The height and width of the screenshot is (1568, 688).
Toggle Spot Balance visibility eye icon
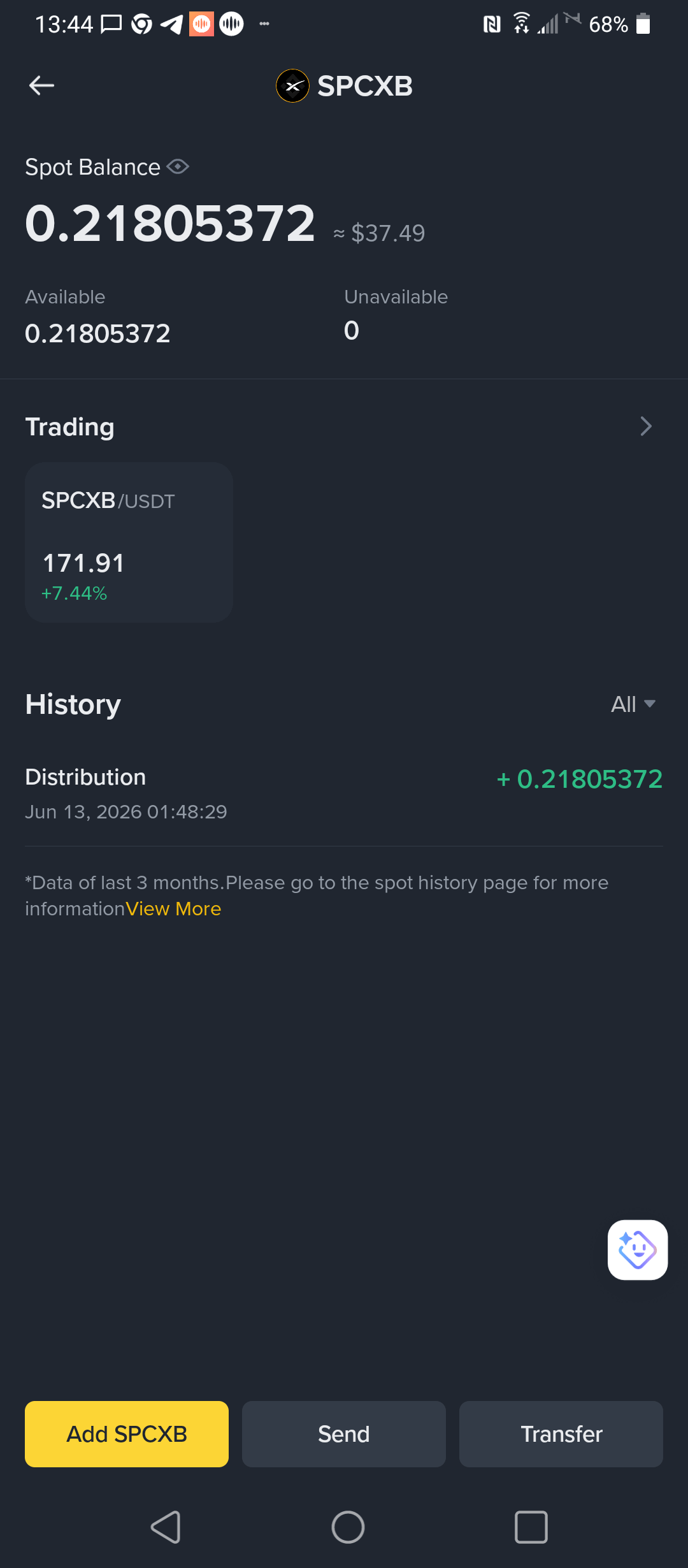[178, 167]
